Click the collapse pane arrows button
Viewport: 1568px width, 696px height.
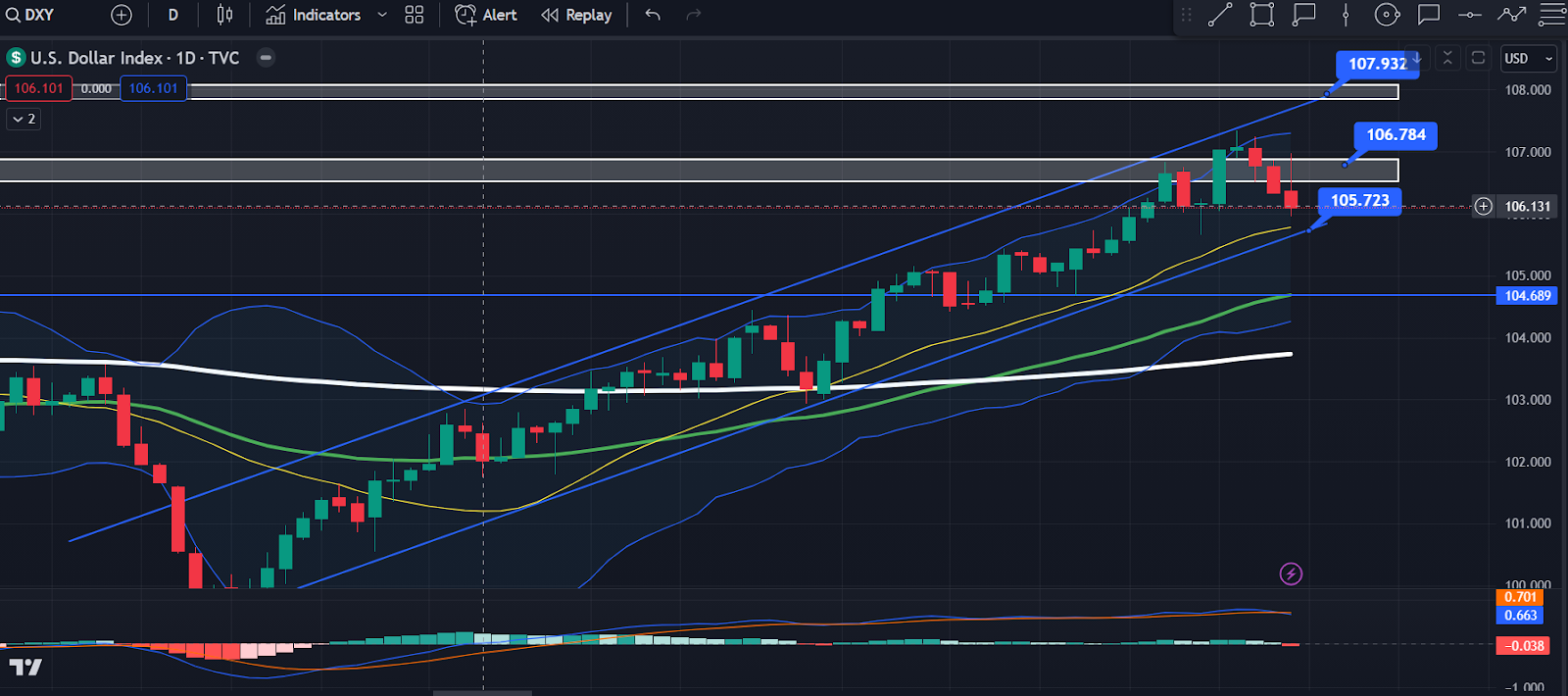(1447, 58)
